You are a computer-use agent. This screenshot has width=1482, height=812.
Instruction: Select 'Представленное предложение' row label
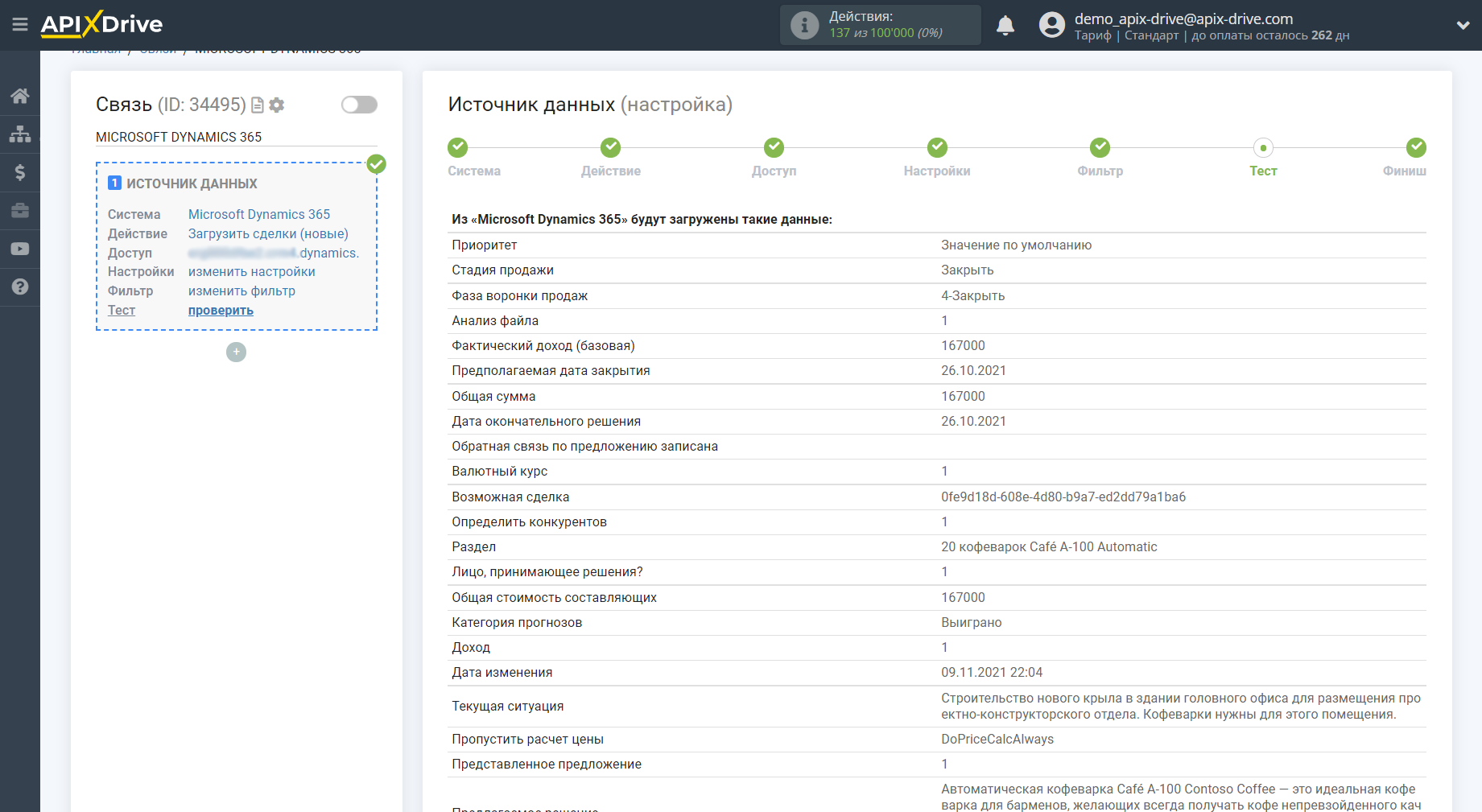(x=547, y=764)
